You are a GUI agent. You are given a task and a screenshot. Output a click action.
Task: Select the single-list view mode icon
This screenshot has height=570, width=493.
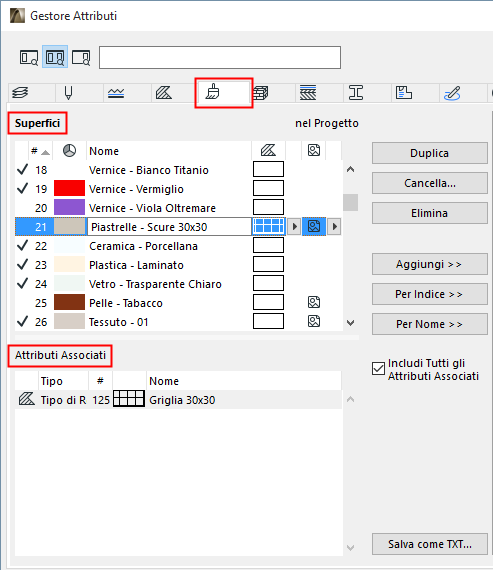point(29,57)
